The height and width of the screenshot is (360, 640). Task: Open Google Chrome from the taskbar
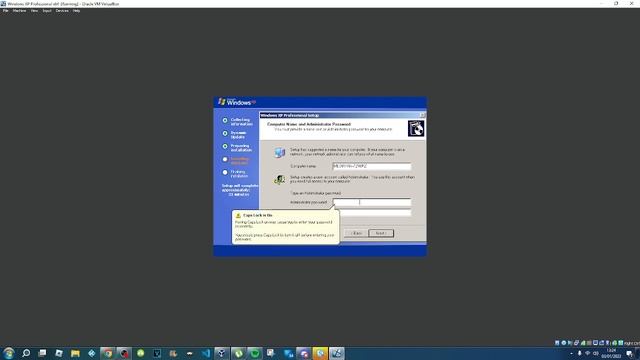click(x=108, y=353)
